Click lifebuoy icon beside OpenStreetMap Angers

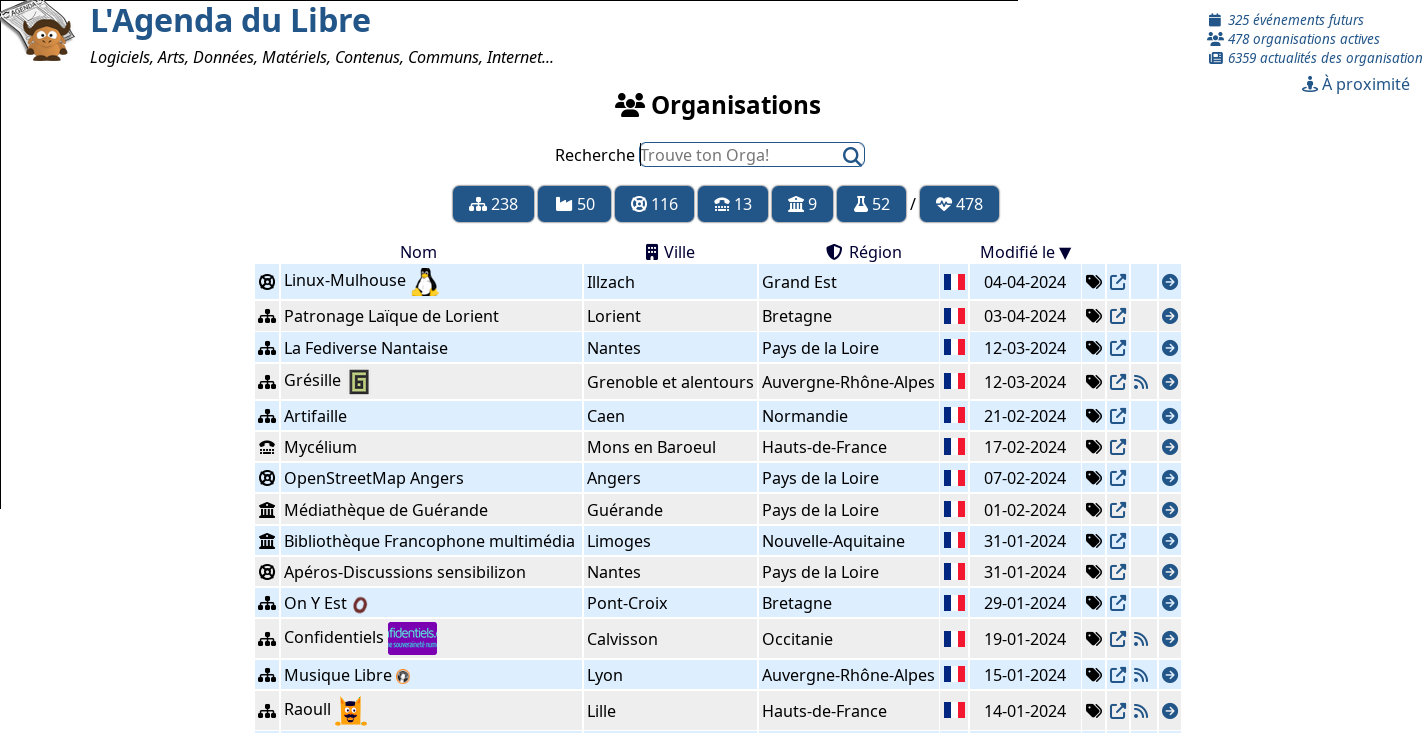267,478
